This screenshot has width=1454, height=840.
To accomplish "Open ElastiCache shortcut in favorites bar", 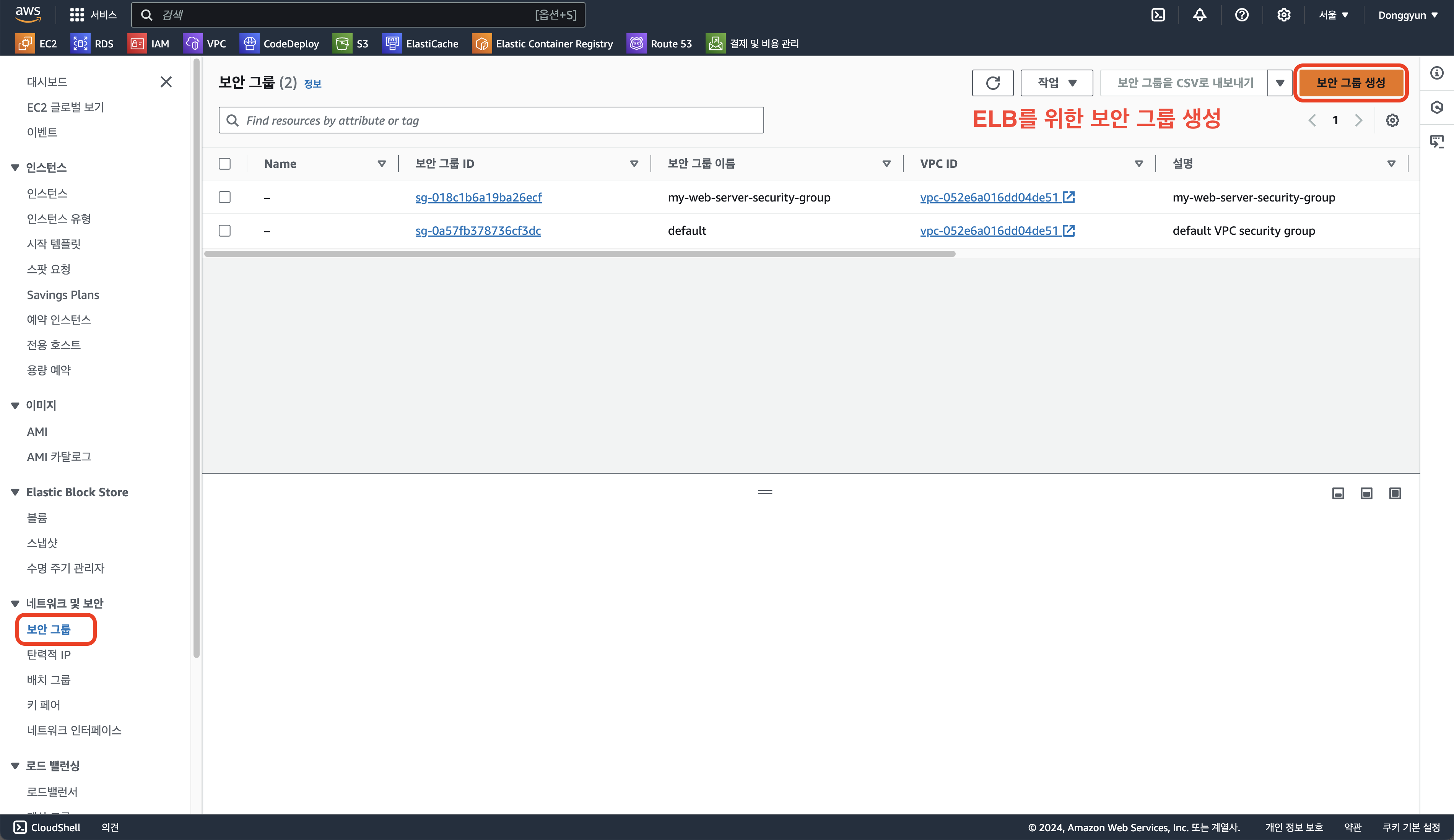I will tap(420, 44).
